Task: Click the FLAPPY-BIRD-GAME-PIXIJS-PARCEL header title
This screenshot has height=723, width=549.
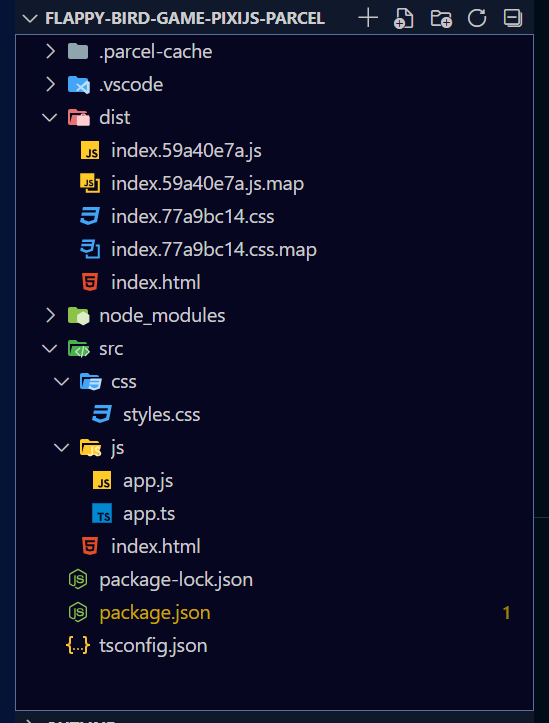Action: (185, 18)
